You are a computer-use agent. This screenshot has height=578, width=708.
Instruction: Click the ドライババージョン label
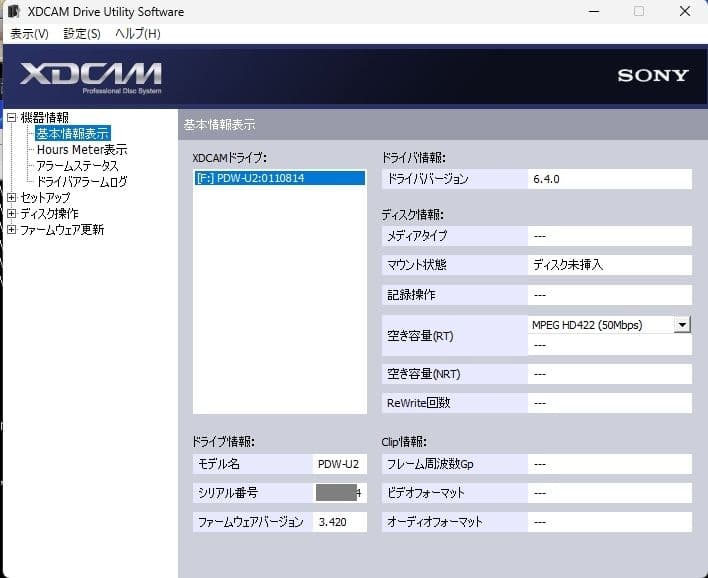point(428,179)
